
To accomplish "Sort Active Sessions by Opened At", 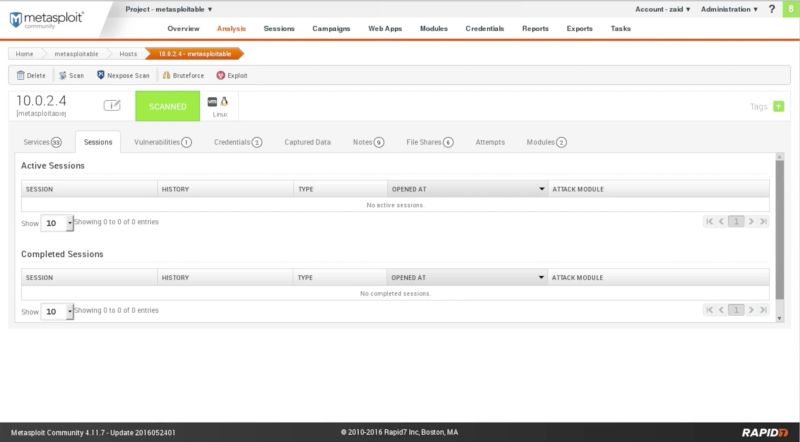I will tap(467, 189).
